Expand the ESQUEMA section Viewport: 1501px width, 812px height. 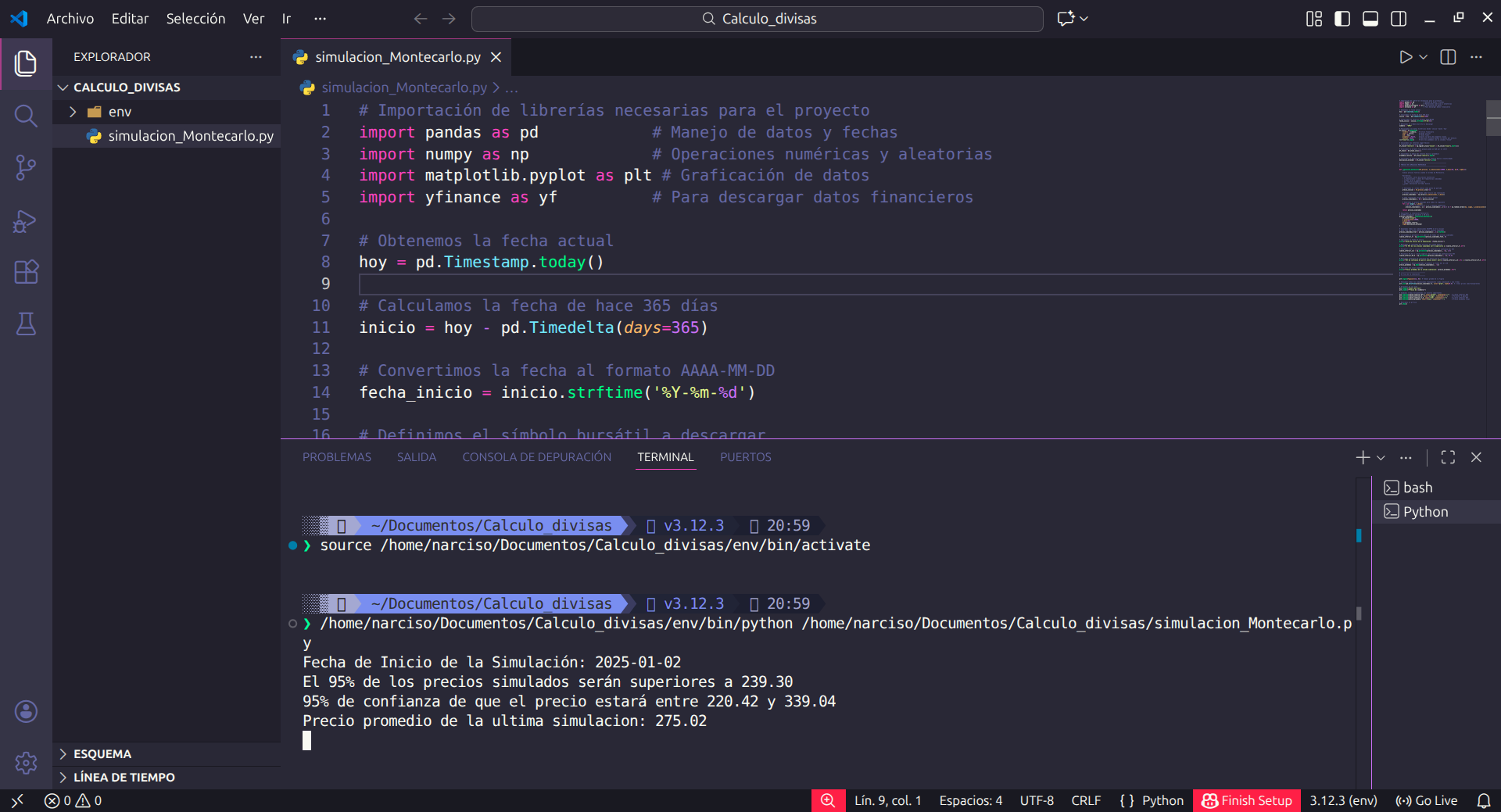point(102,753)
